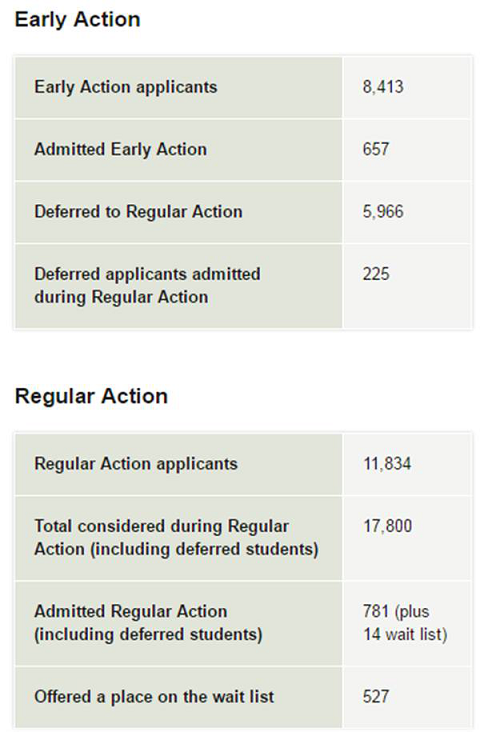This screenshot has height=732, width=480.
Task: Click the 781 plus 14 wait list value
Action: pos(405,623)
